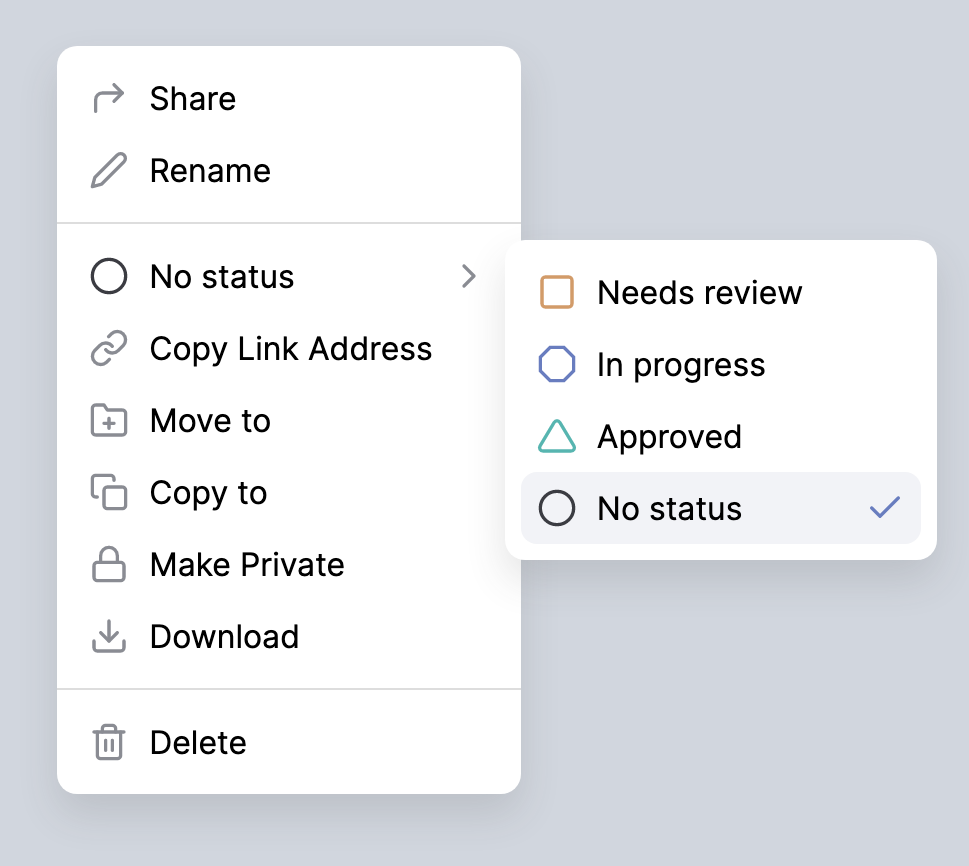Expand the No status submenu chevron
Viewport: 969px width, 866px height.
(468, 276)
